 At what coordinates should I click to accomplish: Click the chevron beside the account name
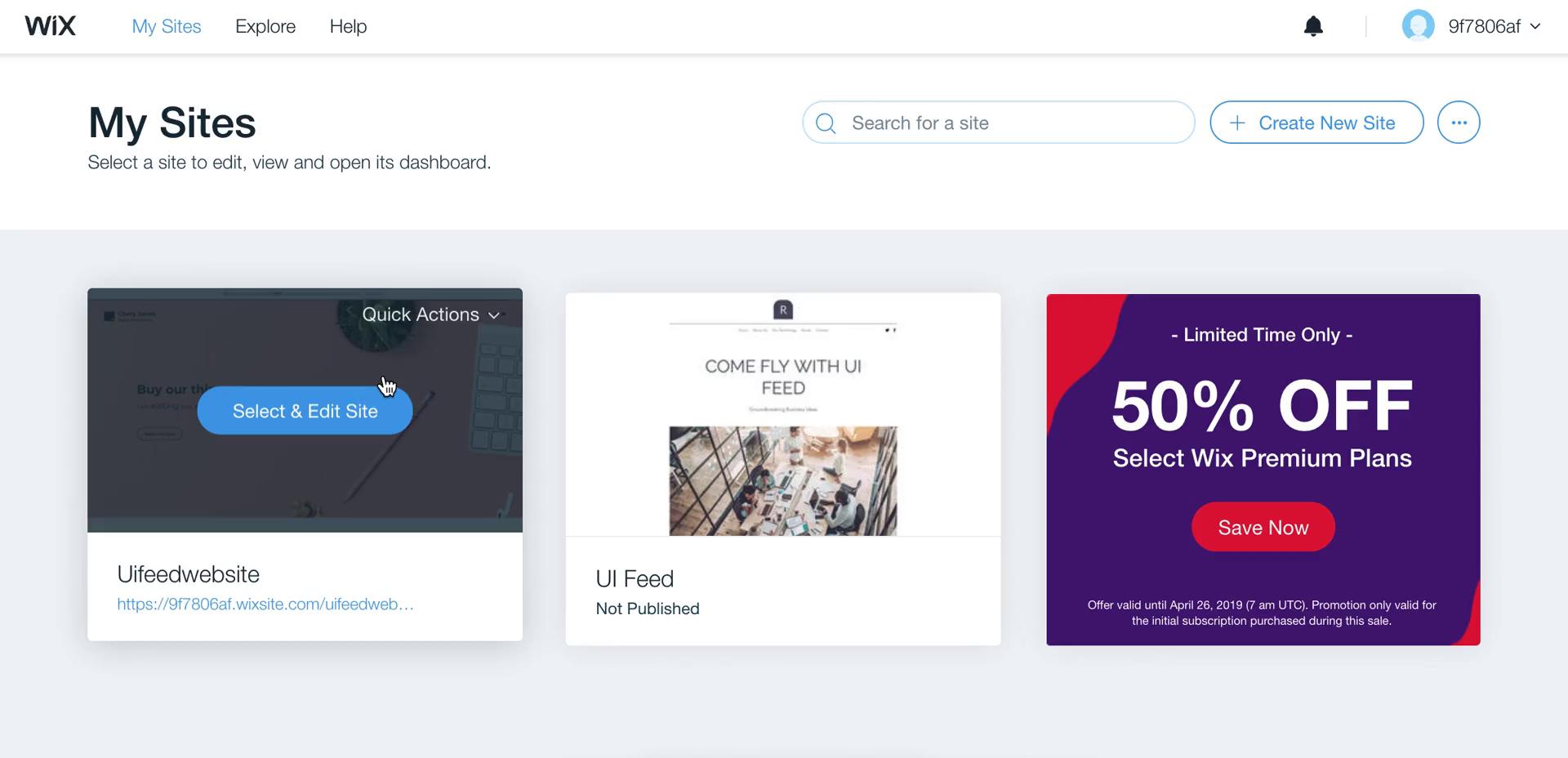click(x=1535, y=26)
